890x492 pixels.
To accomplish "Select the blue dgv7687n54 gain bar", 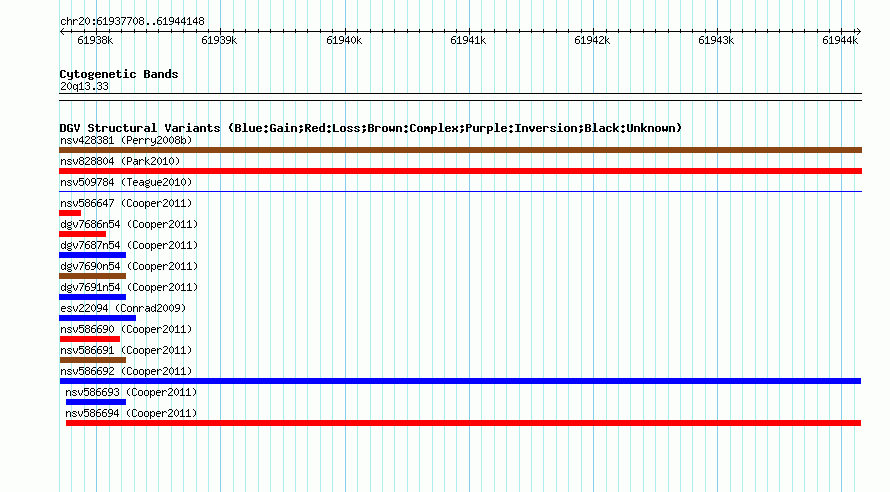I will (93, 255).
